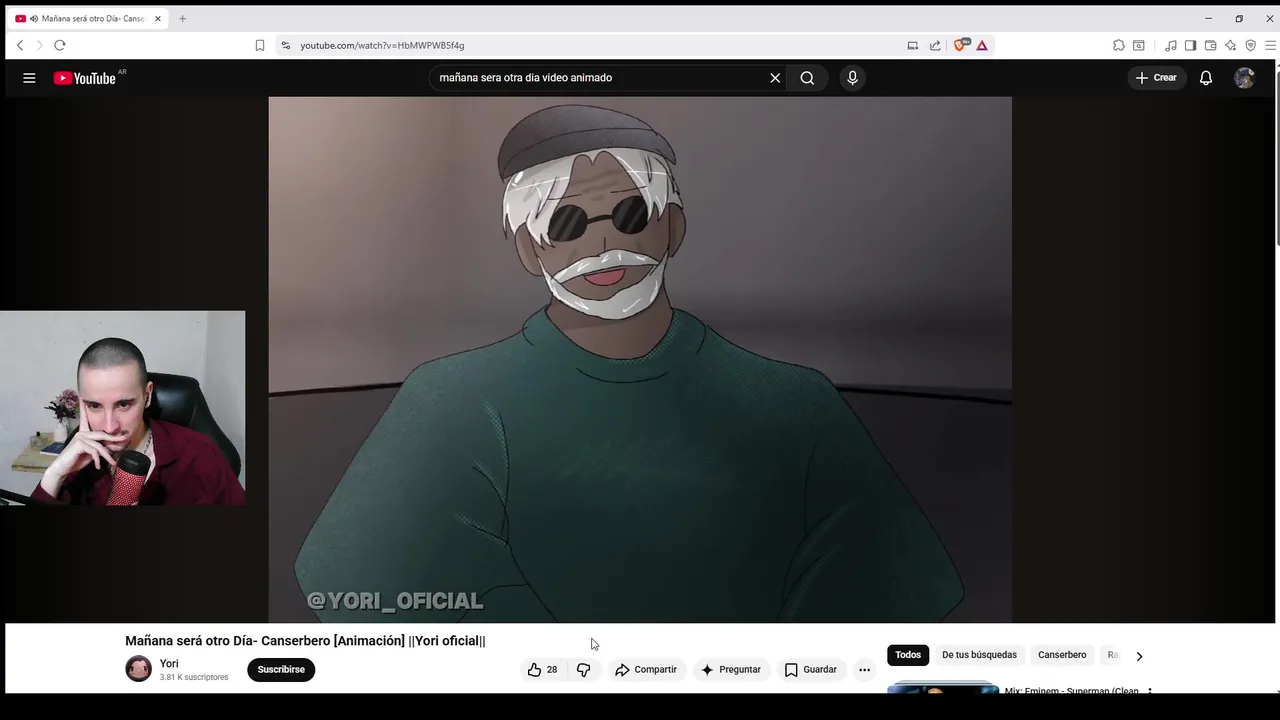This screenshot has height=720, width=1280.
Task: Open the Brave Wallet icon
Action: (1210, 45)
